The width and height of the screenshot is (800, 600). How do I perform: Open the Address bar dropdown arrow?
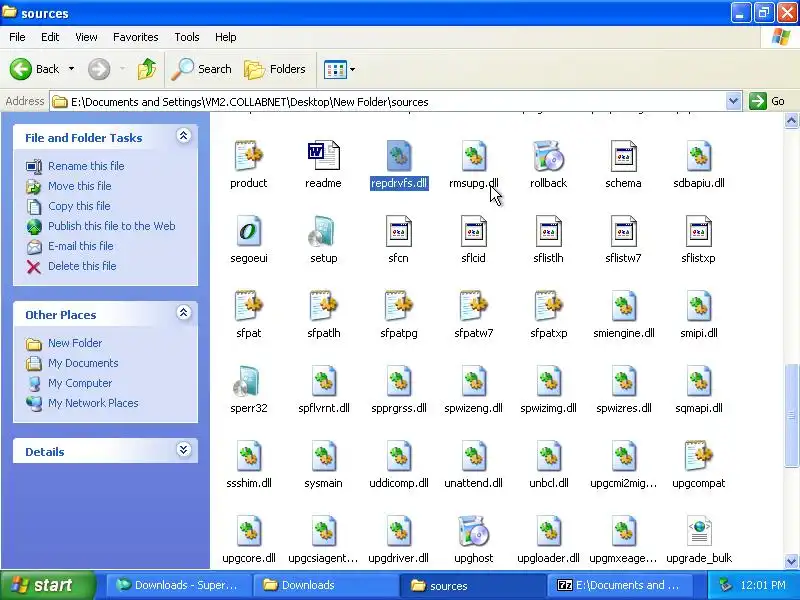tap(733, 101)
